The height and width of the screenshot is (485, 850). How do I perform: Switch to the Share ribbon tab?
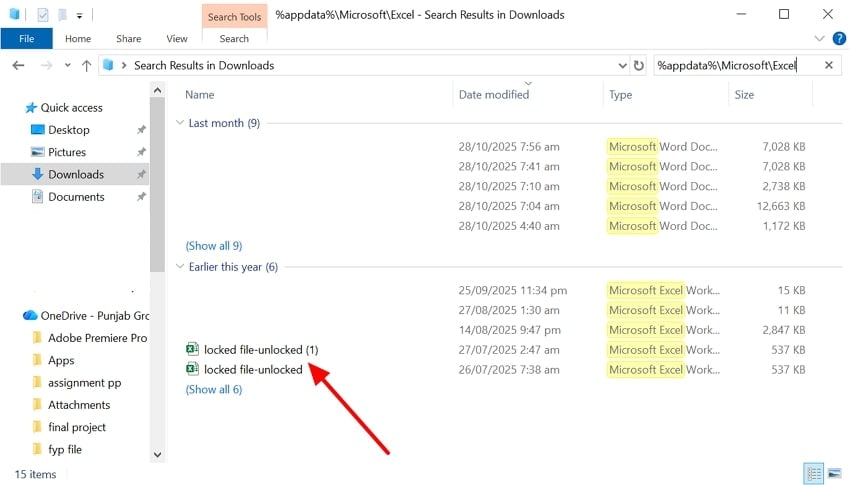tap(128, 38)
